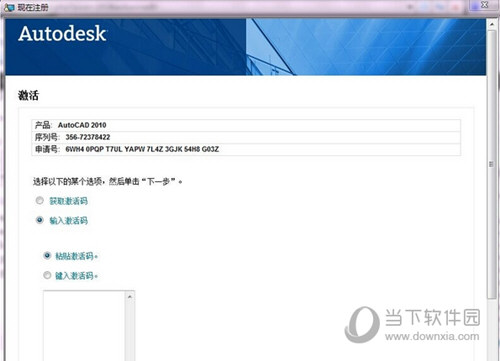Click the 键入激活码 label text
The image size is (500, 361).
76,276
